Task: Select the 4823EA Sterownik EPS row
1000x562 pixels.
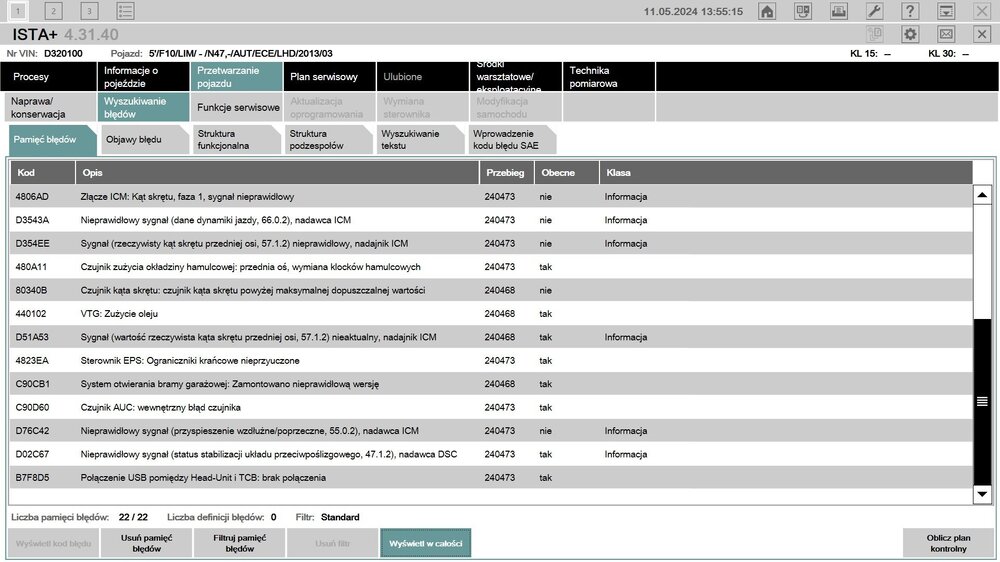Action: (491, 360)
